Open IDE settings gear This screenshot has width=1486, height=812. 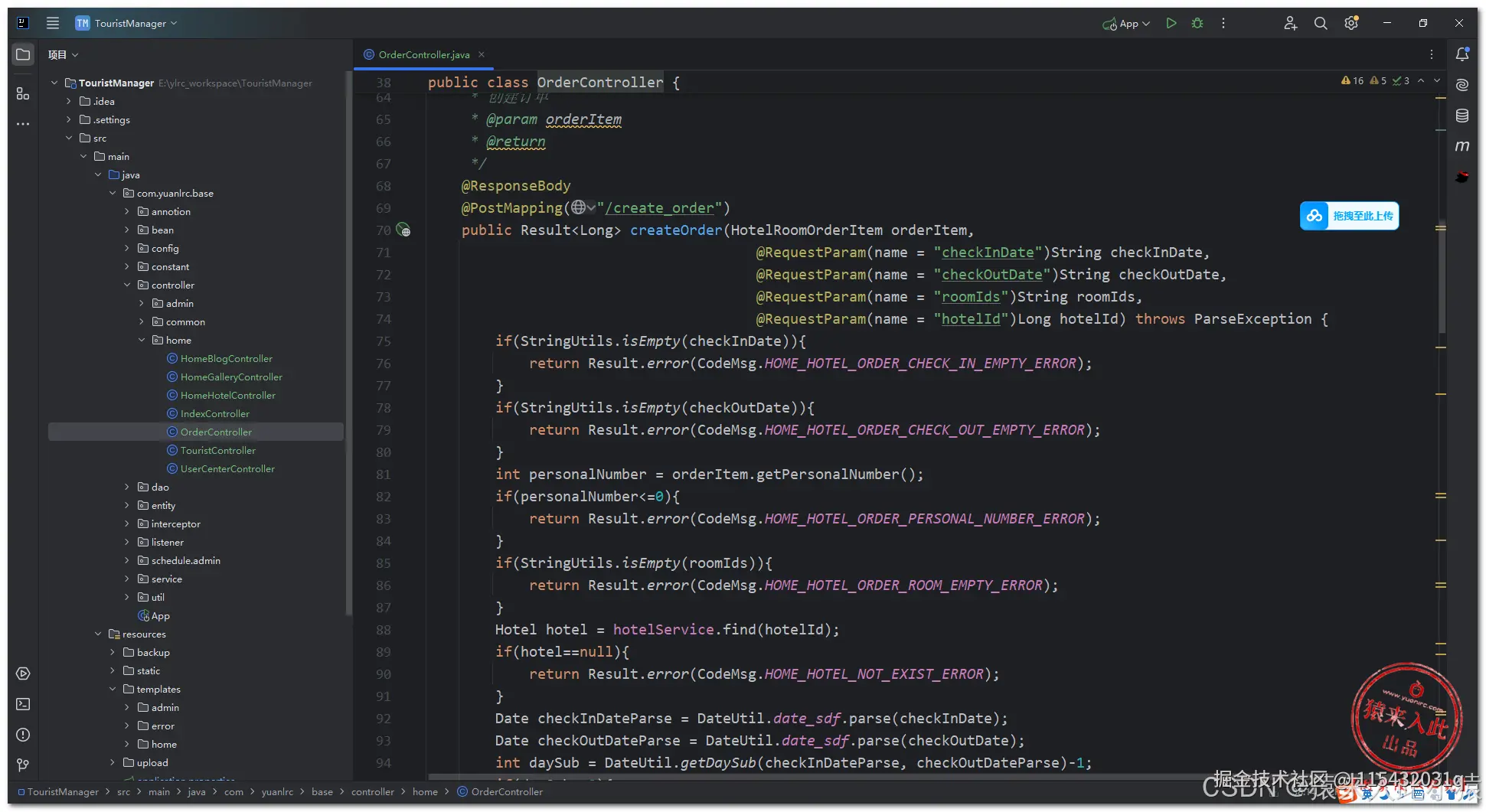(x=1351, y=23)
